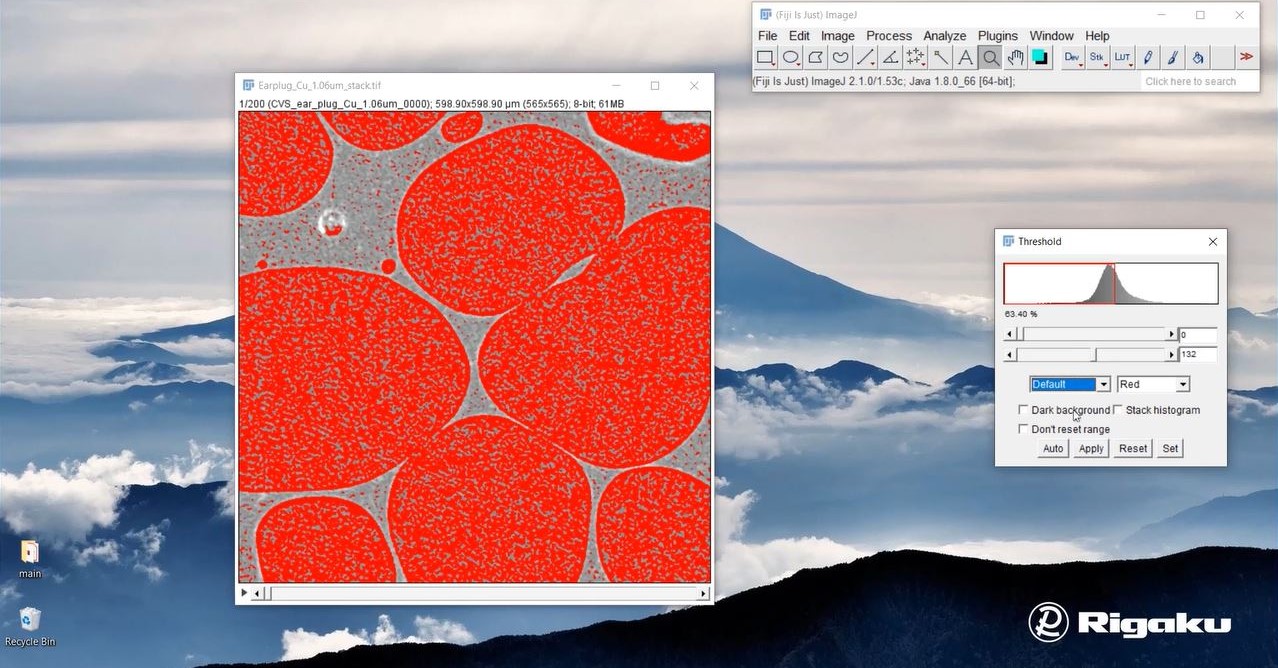Image resolution: width=1278 pixels, height=668 pixels.
Task: Open the Analyze menu
Action: coord(943,35)
